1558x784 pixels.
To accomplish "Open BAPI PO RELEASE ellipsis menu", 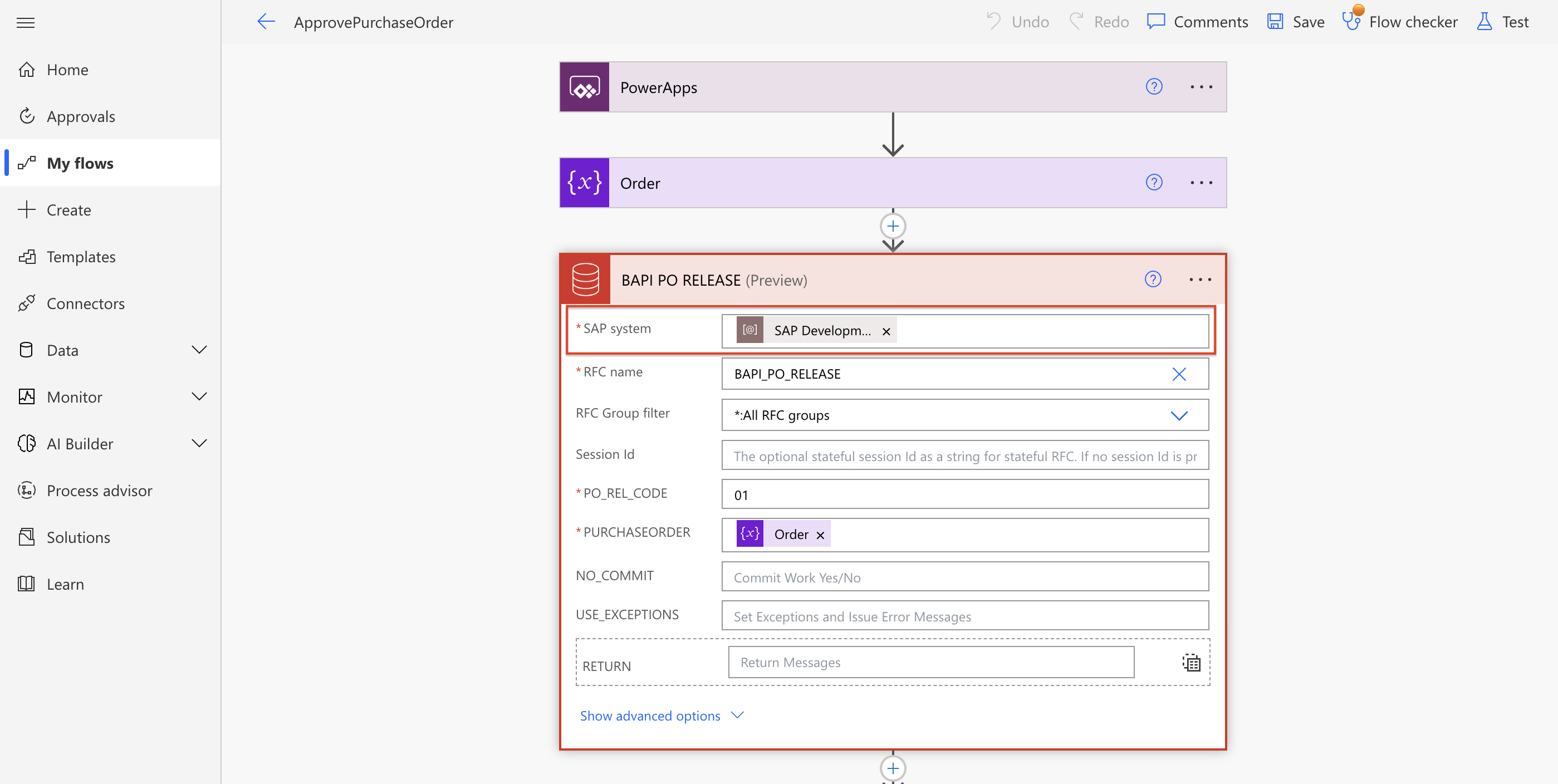I will click(x=1199, y=280).
